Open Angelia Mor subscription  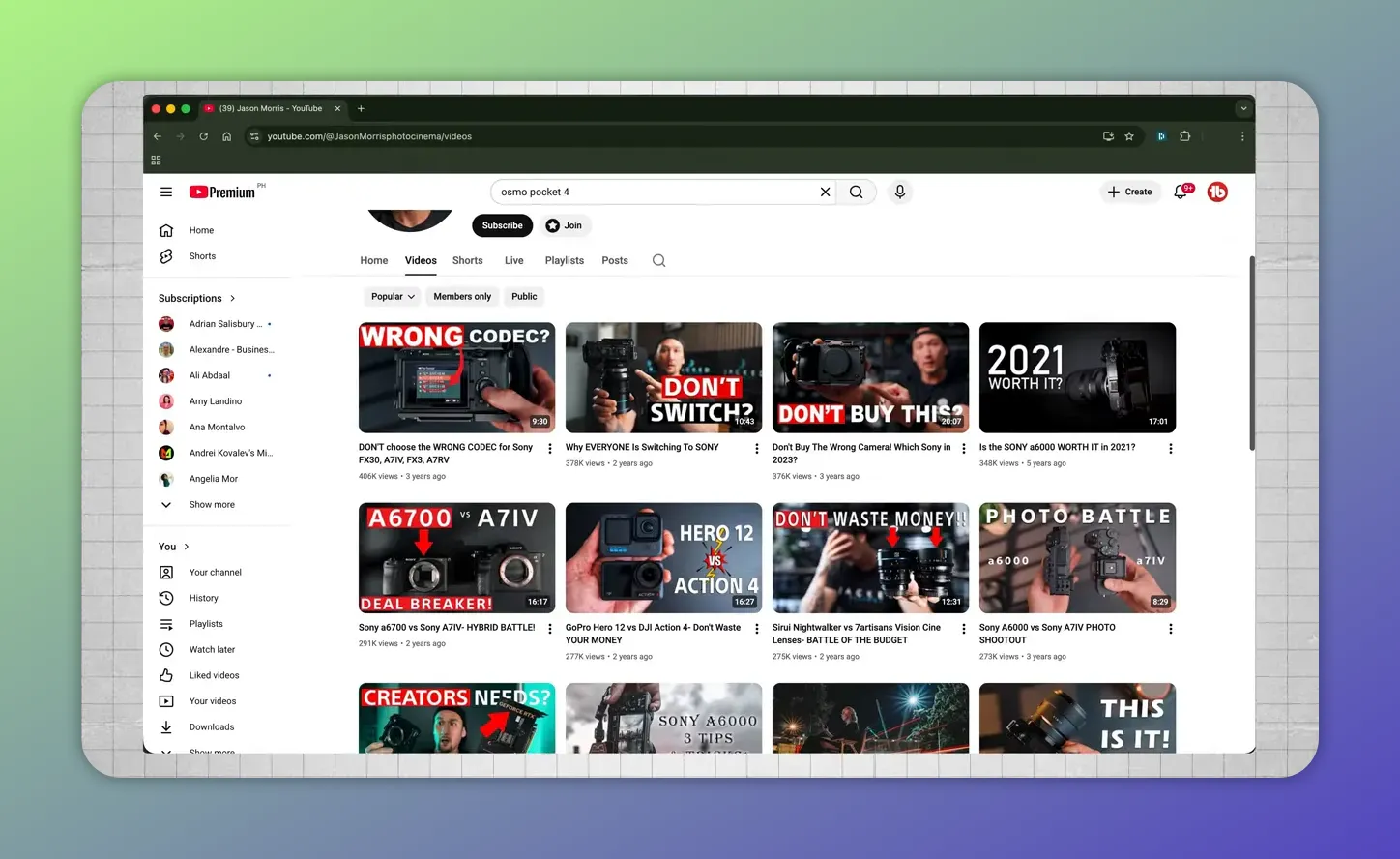point(216,479)
